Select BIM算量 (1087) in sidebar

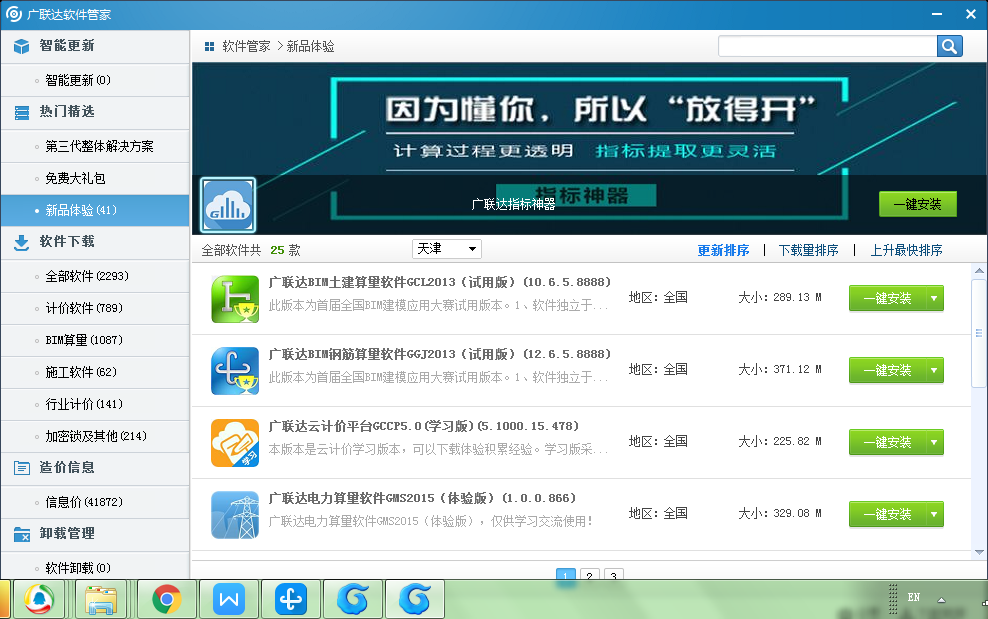(95, 340)
